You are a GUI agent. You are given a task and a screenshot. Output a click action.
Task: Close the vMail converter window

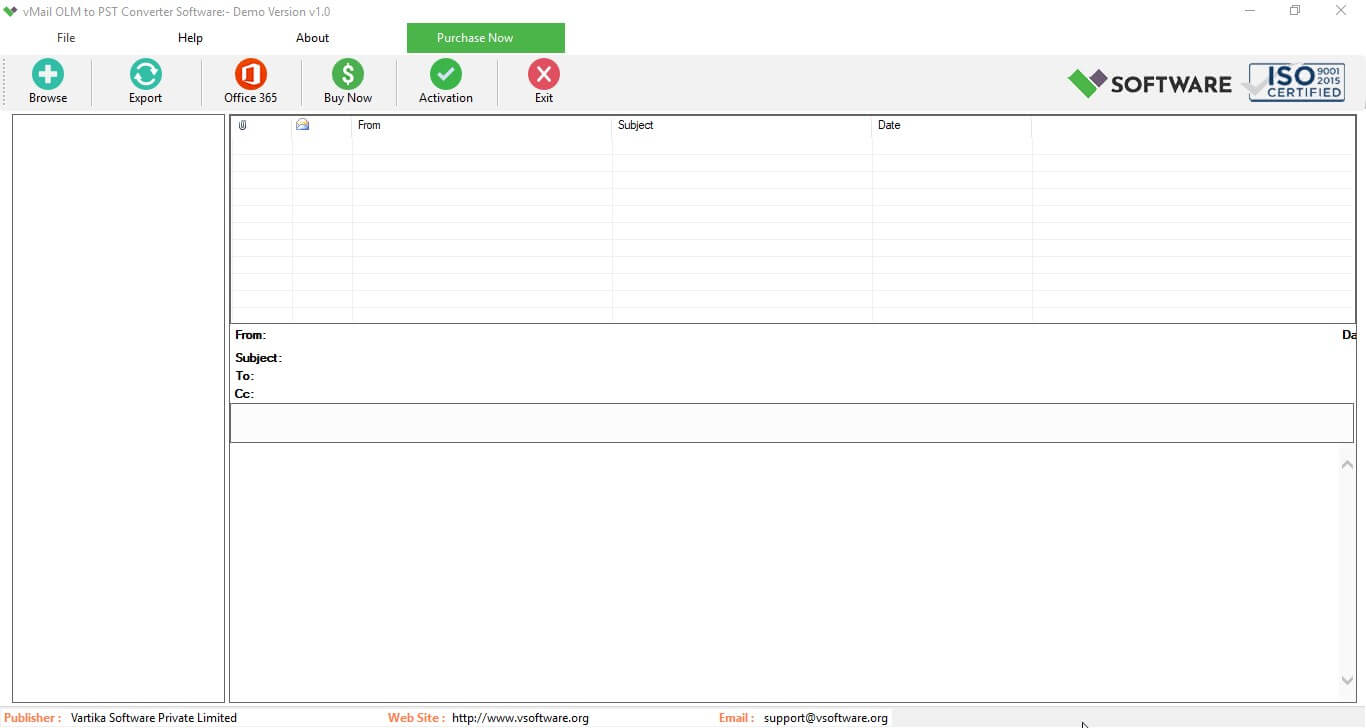click(x=1341, y=11)
